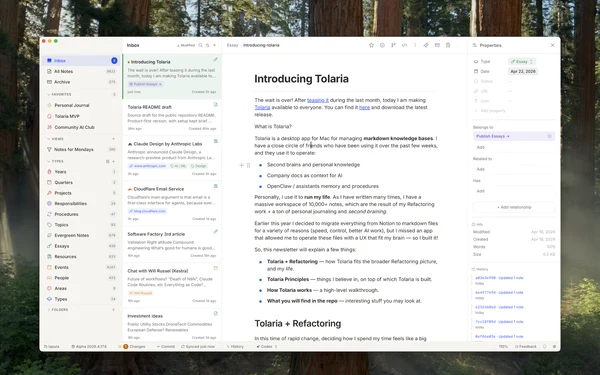This screenshot has width=600, height=375.
Task: Click the circle icon in Publish Essays chip
Action: point(549,136)
